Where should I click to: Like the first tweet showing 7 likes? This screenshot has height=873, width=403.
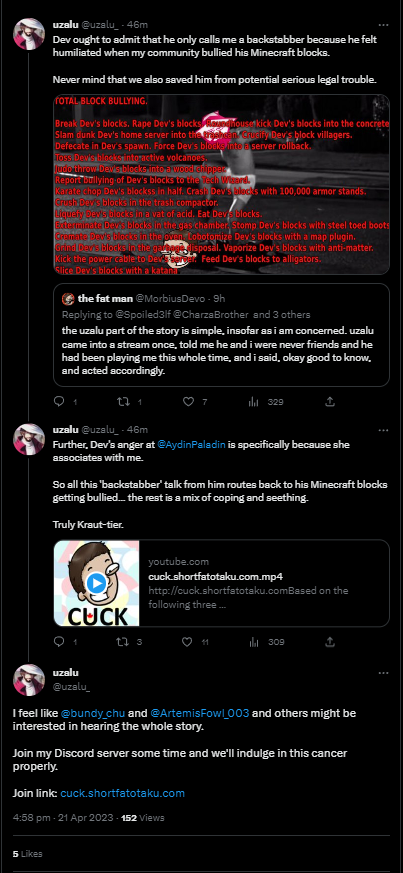tap(188, 401)
